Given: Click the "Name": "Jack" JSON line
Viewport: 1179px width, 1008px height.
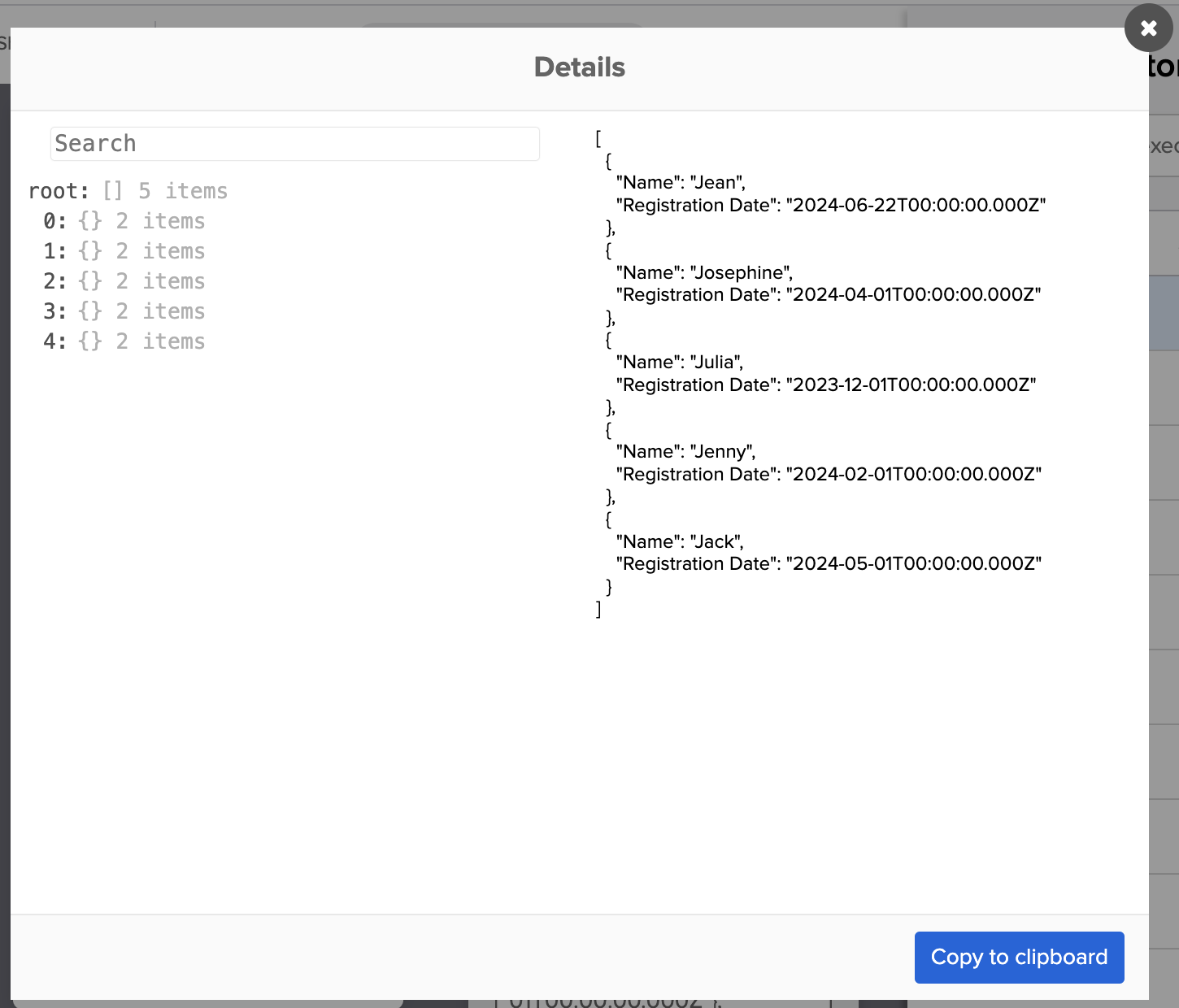Looking at the screenshot, I should pos(679,542).
